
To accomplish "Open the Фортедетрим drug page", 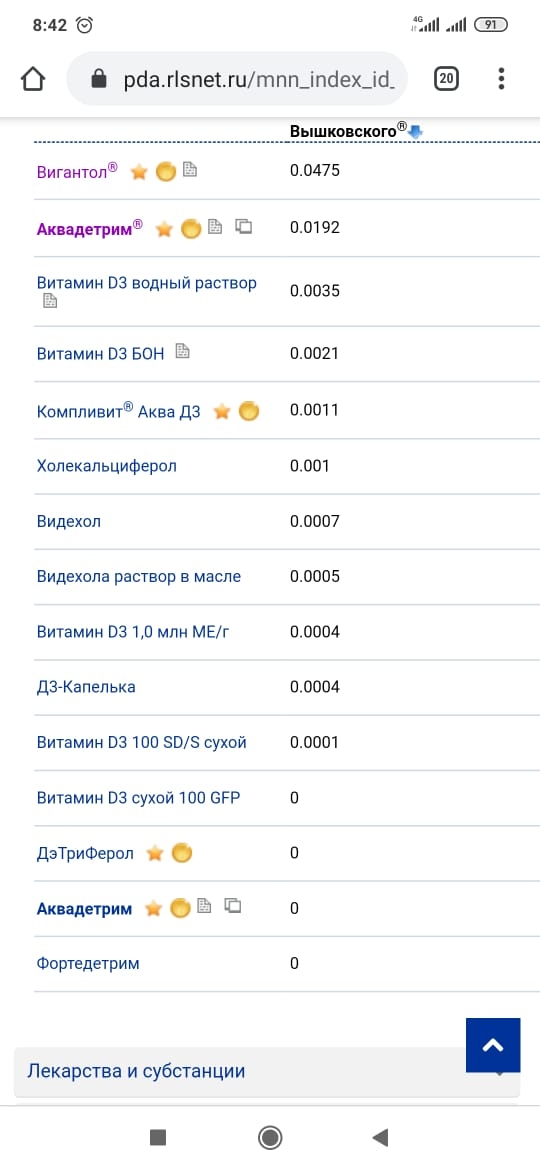I will pyautogui.click(x=88, y=963).
